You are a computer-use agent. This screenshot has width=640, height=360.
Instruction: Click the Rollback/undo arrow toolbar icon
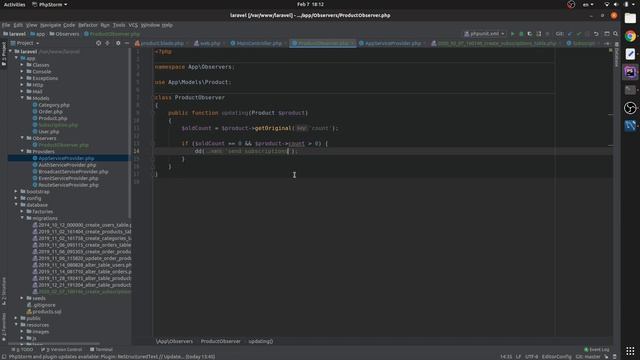pos(596,34)
